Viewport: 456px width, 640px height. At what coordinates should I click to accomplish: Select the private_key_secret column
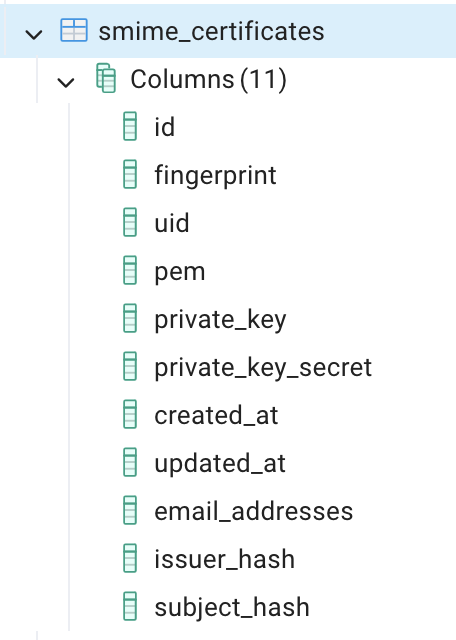pyautogui.click(x=263, y=367)
